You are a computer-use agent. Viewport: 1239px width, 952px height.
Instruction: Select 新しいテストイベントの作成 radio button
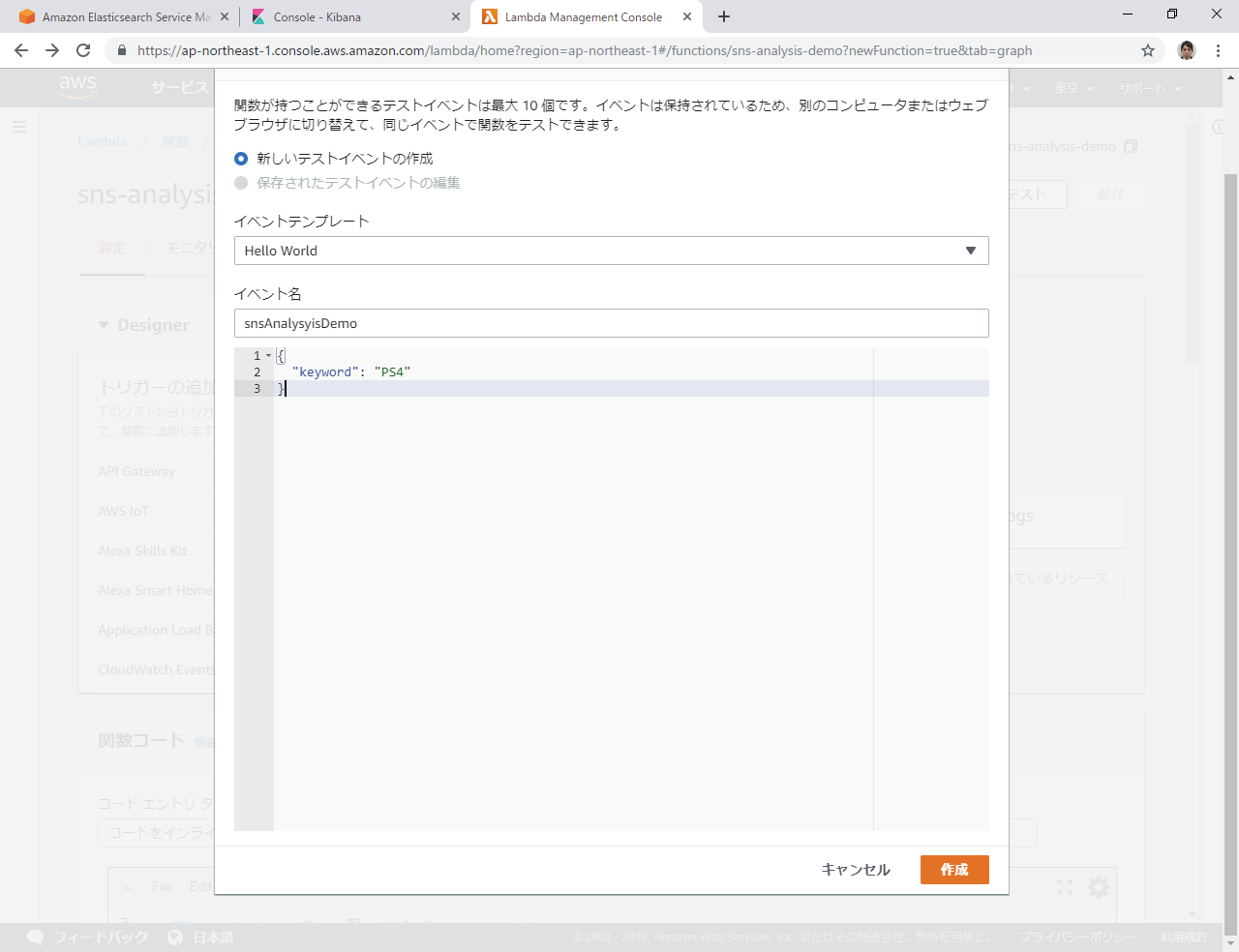click(241, 159)
